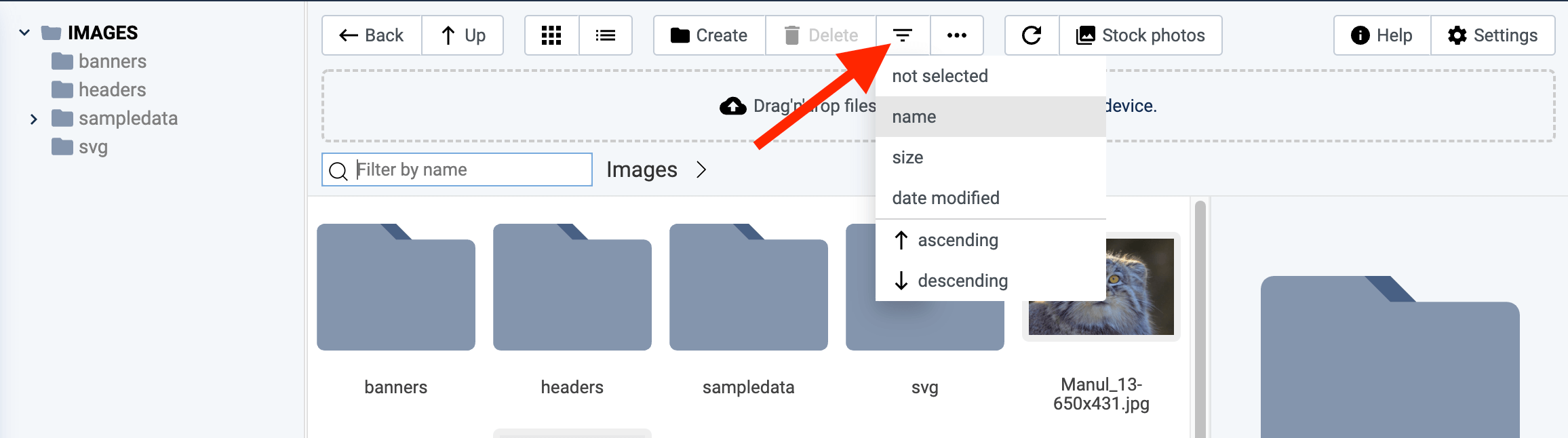Open the Help dialog
Image resolution: width=1568 pixels, height=438 pixels.
[1382, 35]
